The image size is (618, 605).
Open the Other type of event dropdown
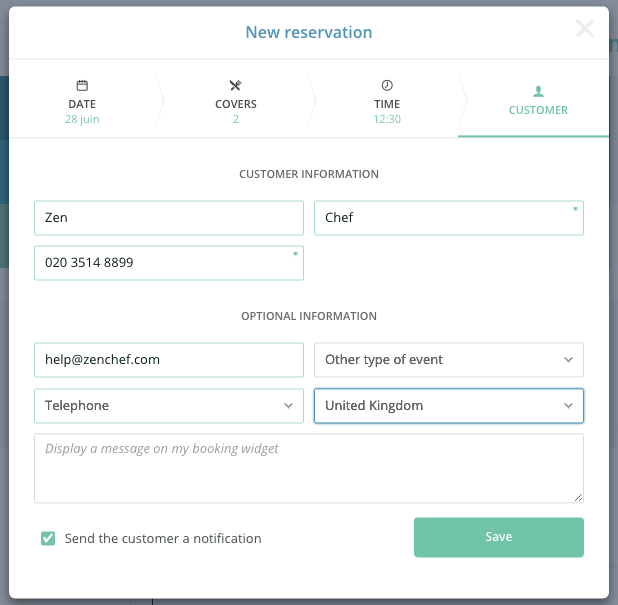(x=449, y=359)
